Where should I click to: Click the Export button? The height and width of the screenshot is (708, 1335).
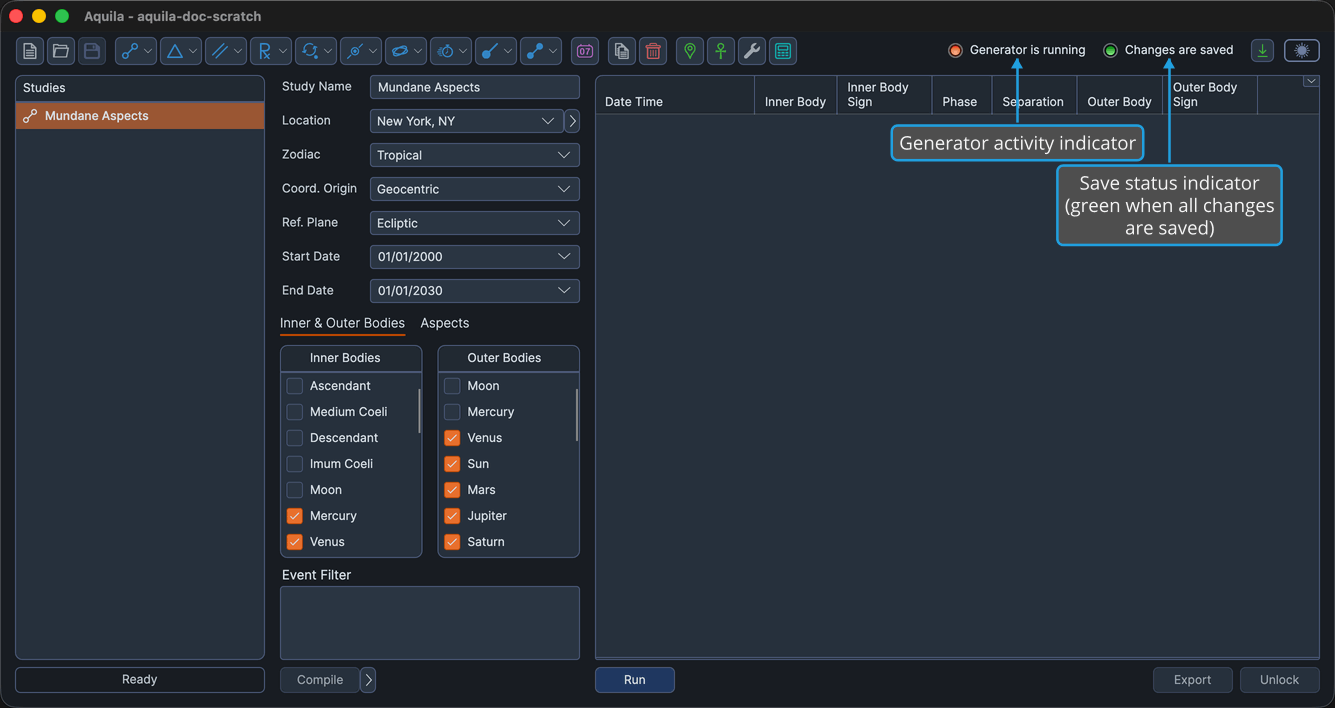(x=1193, y=680)
